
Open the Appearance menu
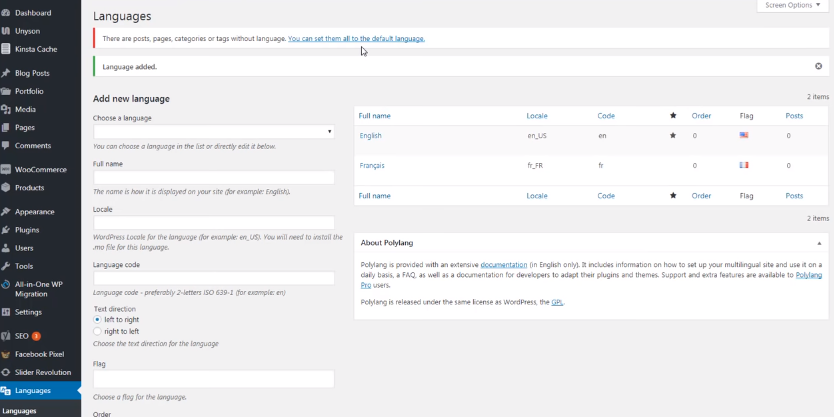[35, 211]
